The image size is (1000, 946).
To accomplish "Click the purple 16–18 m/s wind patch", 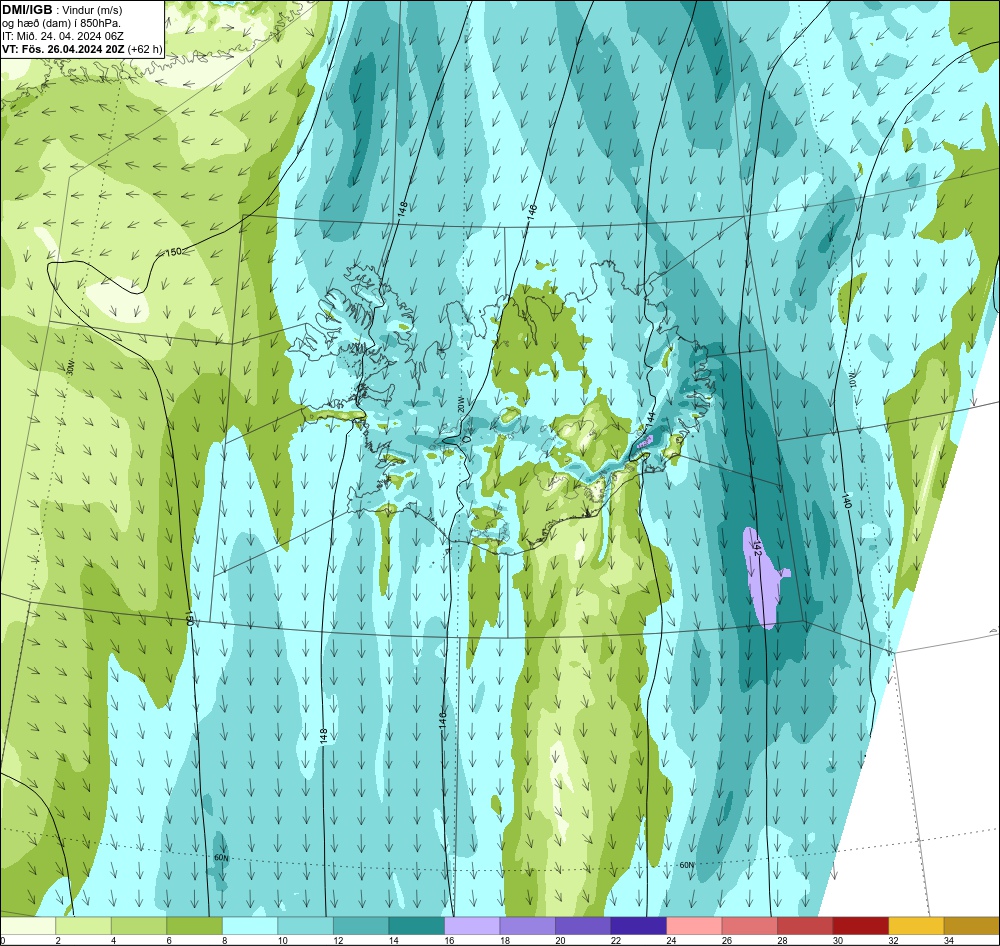I will tap(765, 579).
